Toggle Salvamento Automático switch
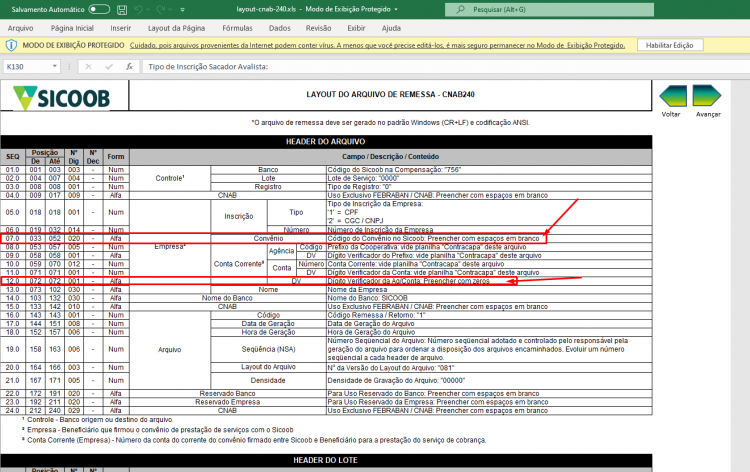This screenshot has width=750, height=472. click(99, 9)
